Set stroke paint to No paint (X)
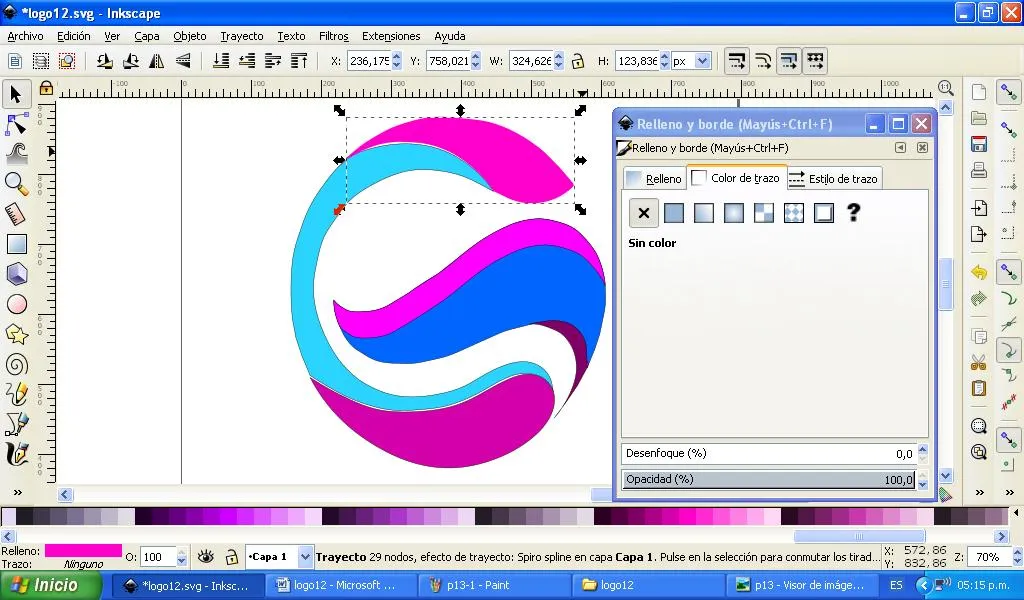Screen dimensions: 1024x600 [643, 213]
